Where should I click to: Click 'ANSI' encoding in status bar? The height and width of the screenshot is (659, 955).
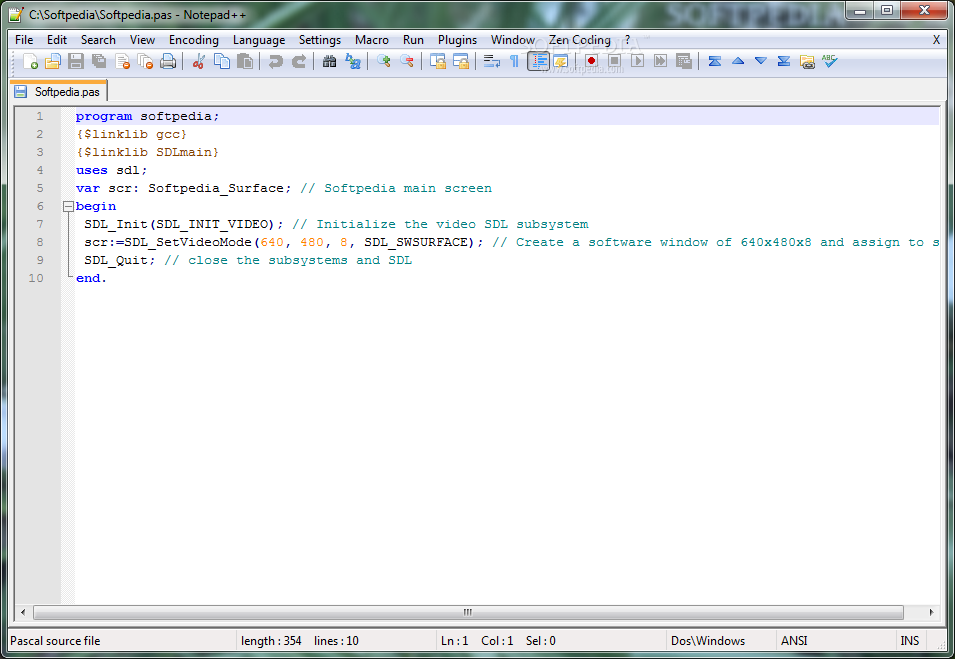pos(794,641)
